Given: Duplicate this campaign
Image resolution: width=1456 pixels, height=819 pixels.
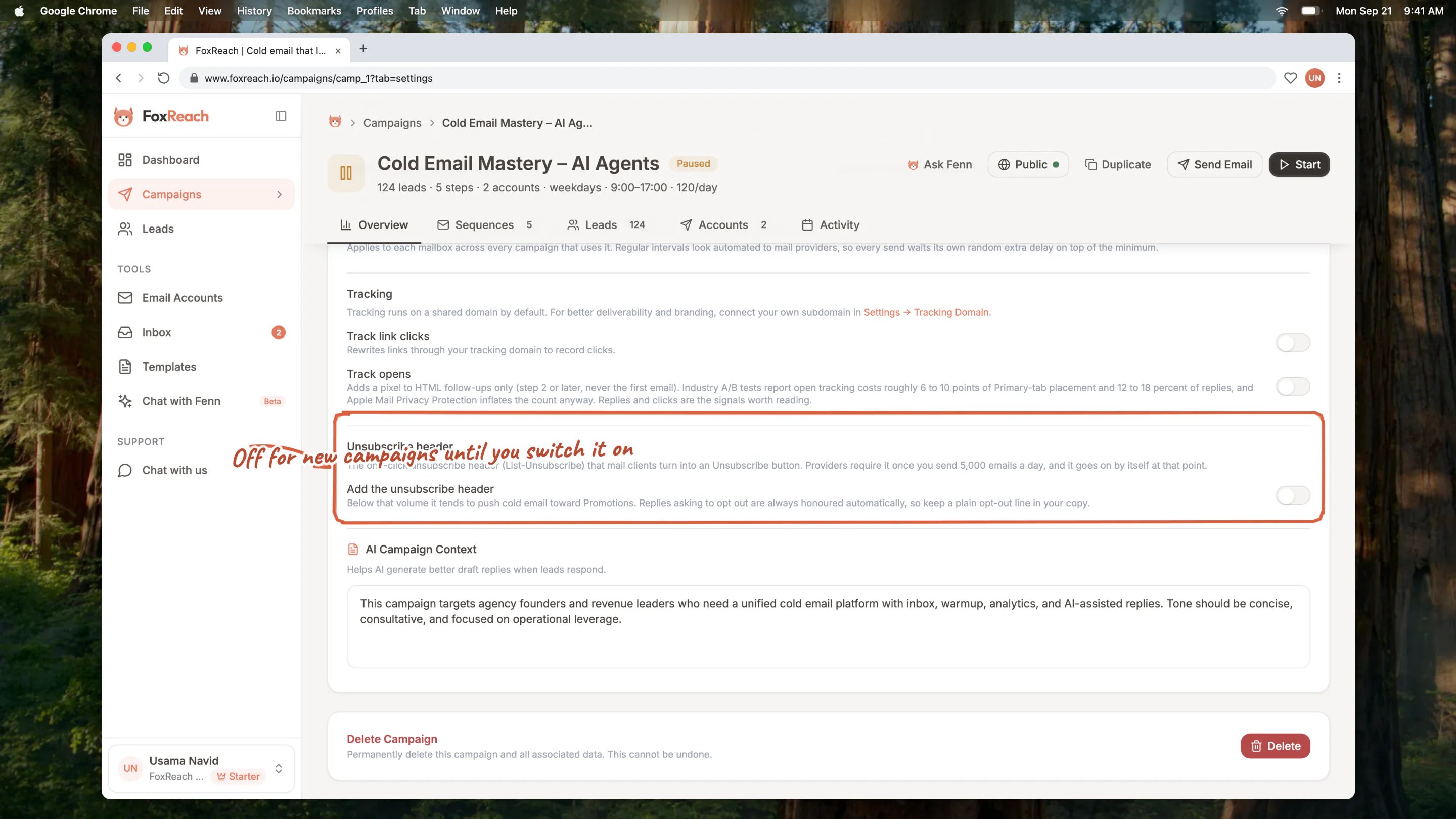Looking at the screenshot, I should point(1118,164).
